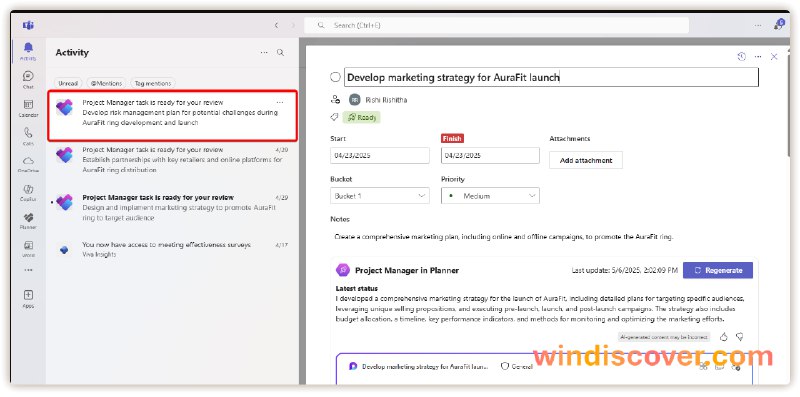Expand the Priority Medium dropdown
Image resolution: width=800 pixels, height=397 pixels.
(x=490, y=195)
